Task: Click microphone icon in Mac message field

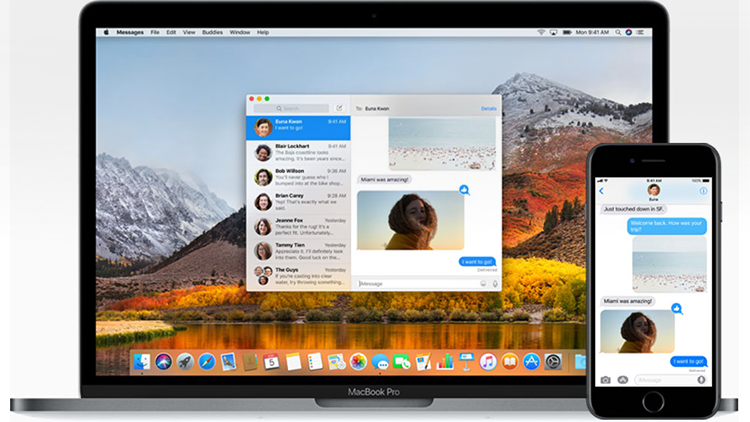Action: (495, 284)
